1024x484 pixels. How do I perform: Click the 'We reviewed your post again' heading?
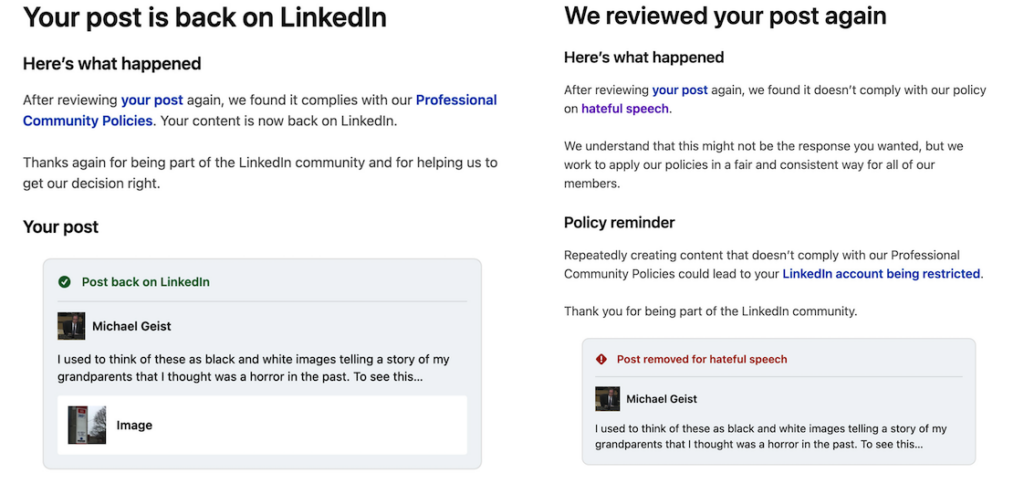(726, 16)
